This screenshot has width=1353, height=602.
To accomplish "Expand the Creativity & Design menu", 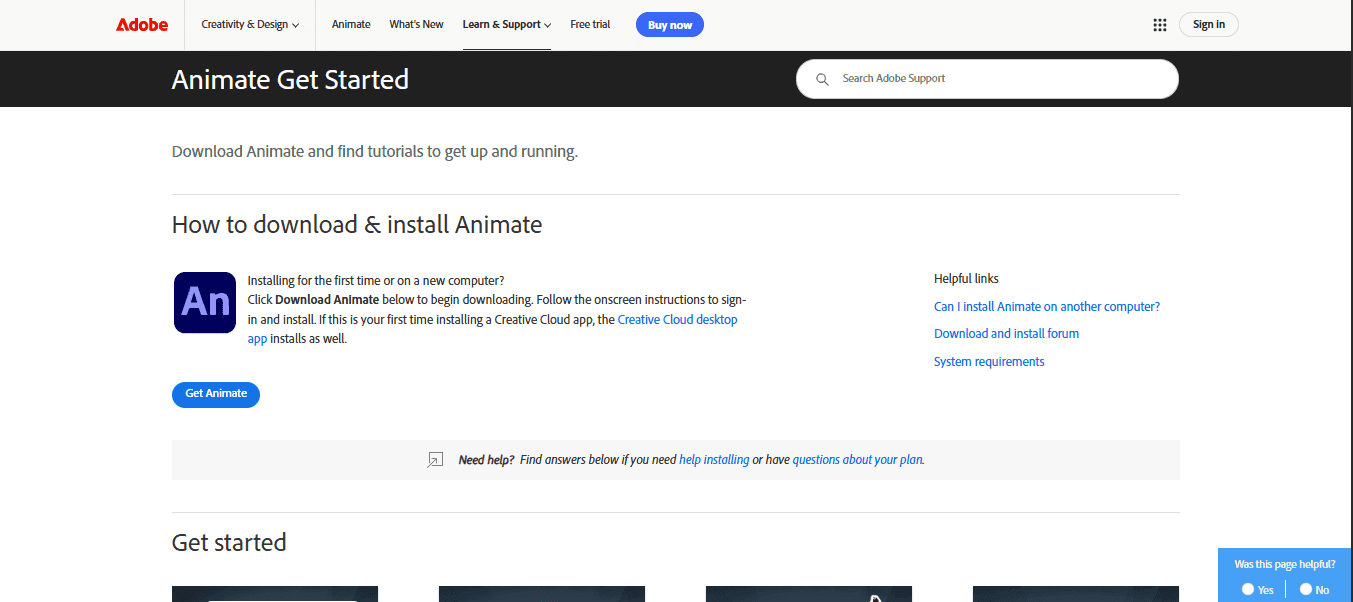I will [250, 25].
